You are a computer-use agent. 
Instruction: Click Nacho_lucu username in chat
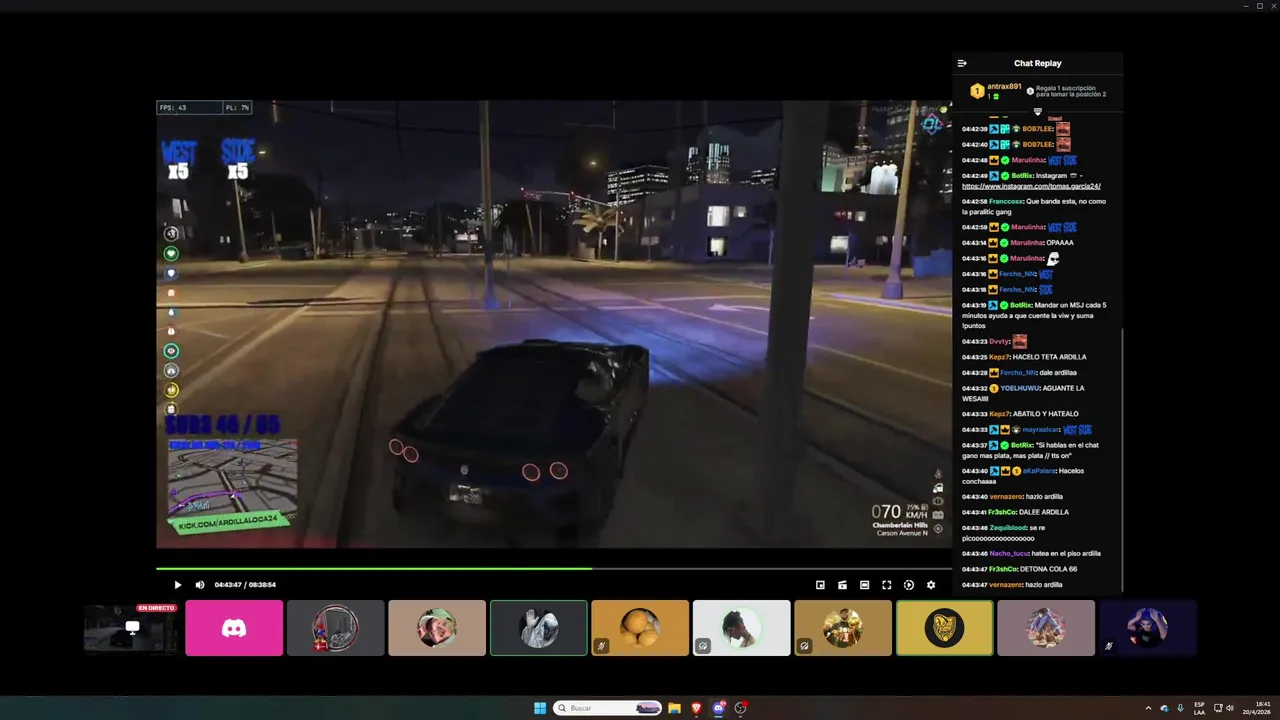coord(1009,553)
